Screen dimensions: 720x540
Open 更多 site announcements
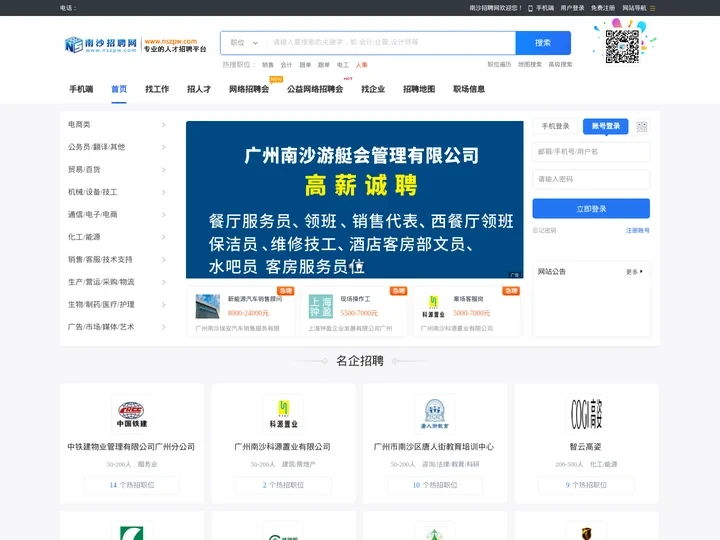[x=634, y=272]
